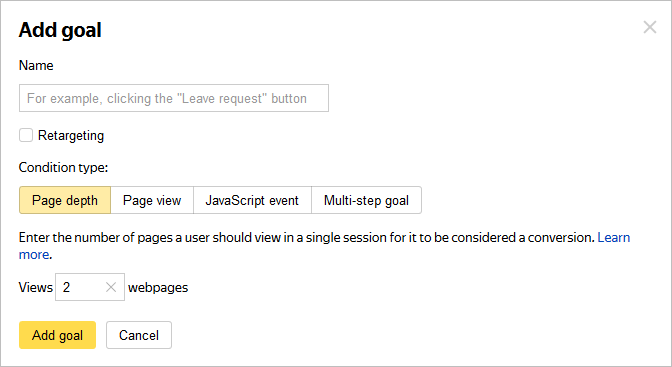The height and width of the screenshot is (367, 672).
Task: Select the Multi-step goal condition type
Action: pos(366,200)
